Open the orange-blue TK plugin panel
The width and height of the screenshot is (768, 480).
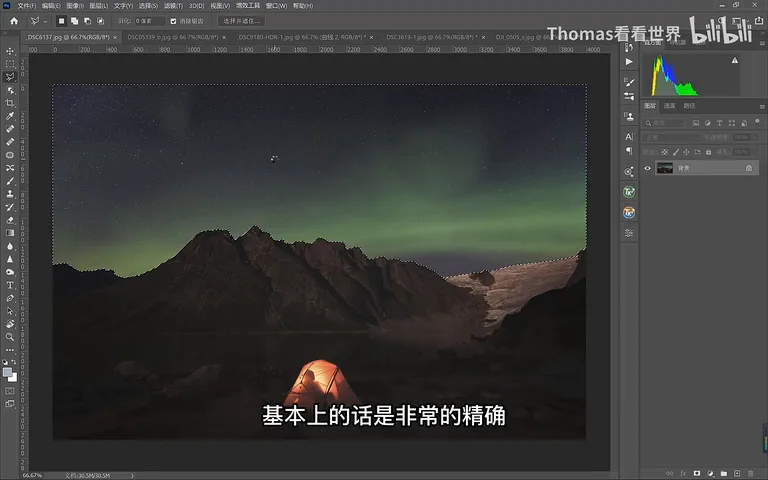[629, 213]
